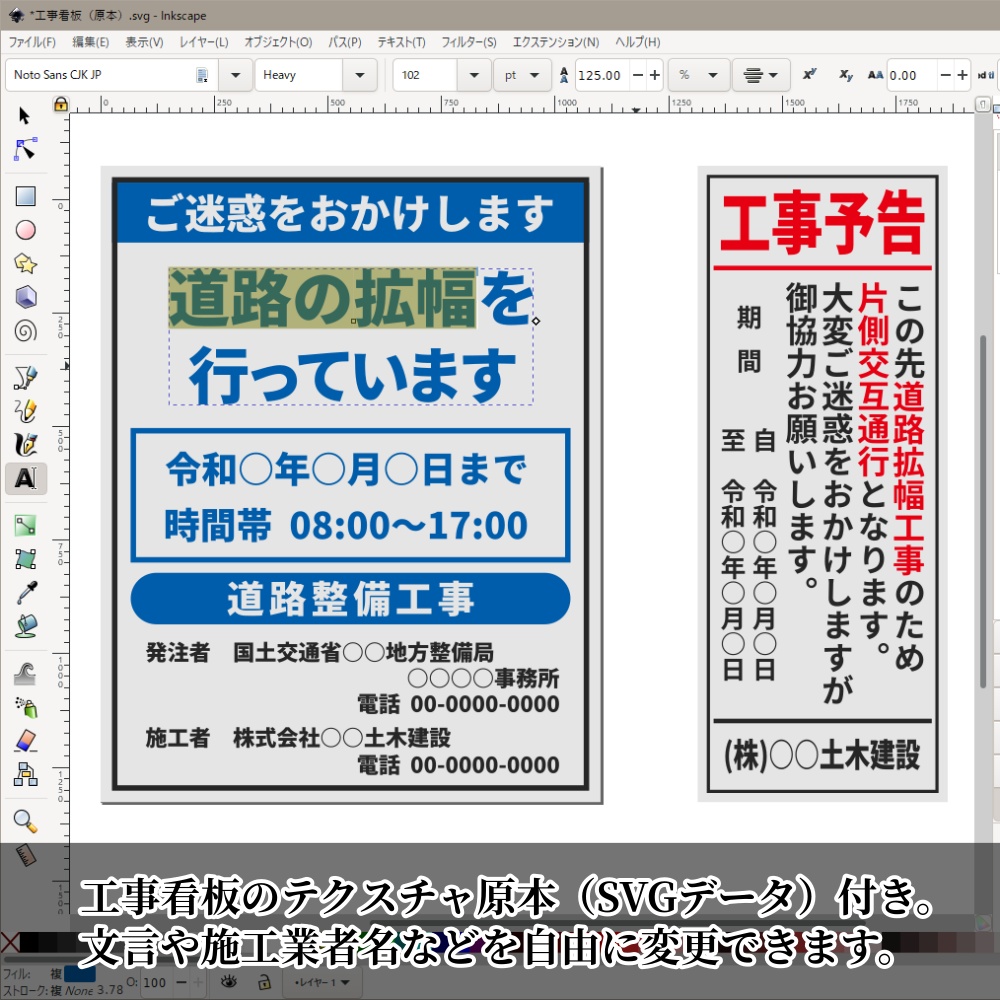Decrease line spacing with minus button
This screenshot has height=1000, width=1000.
coord(638,75)
